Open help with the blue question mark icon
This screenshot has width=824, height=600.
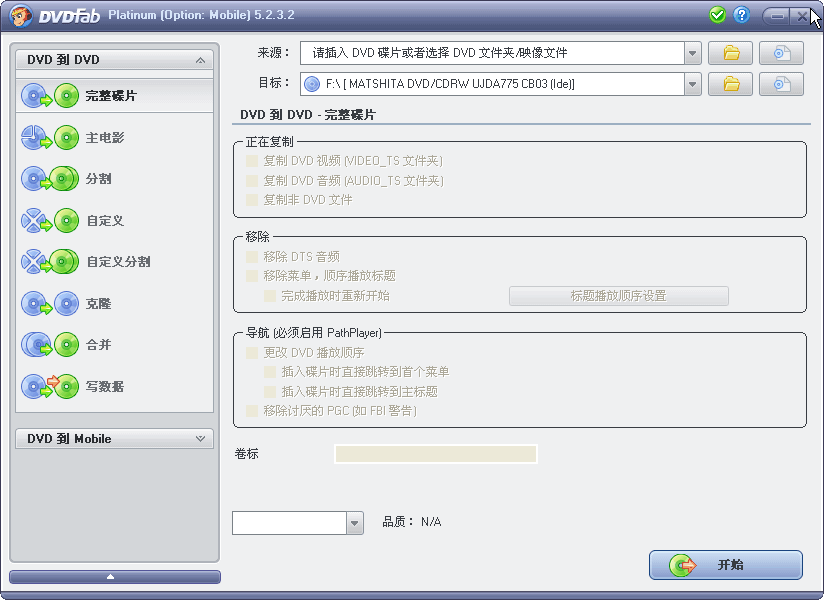(x=741, y=15)
